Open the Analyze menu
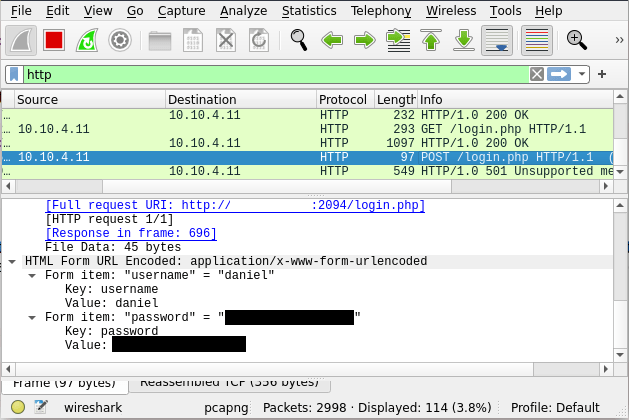This screenshot has height=420, width=629. [243, 11]
